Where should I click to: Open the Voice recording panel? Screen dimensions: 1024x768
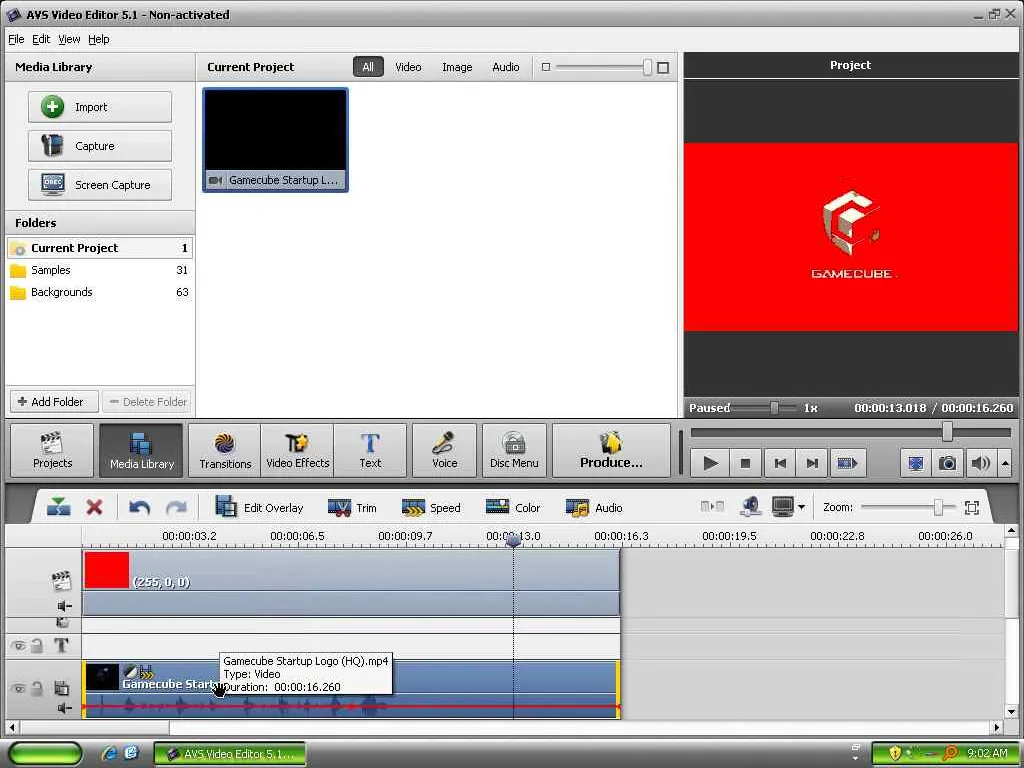445,451
